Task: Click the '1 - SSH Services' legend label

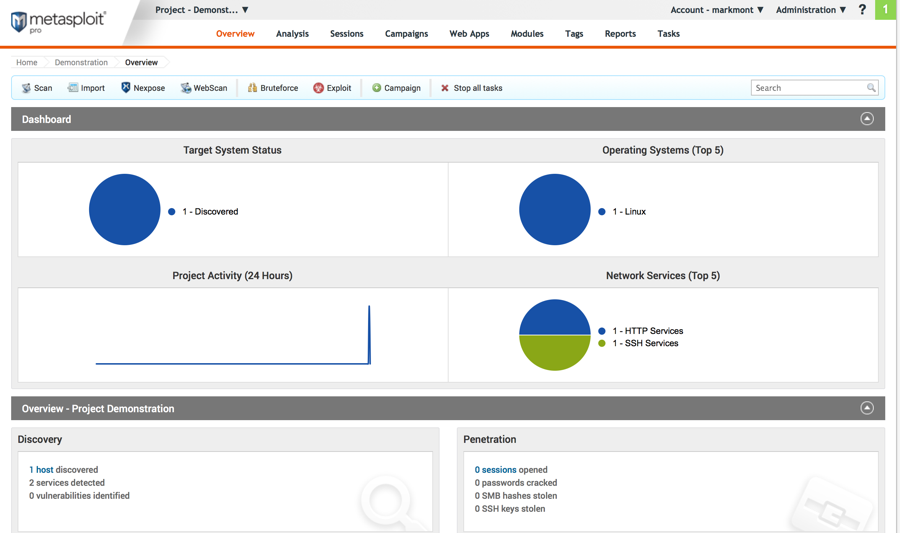Action: pyautogui.click(x=645, y=343)
